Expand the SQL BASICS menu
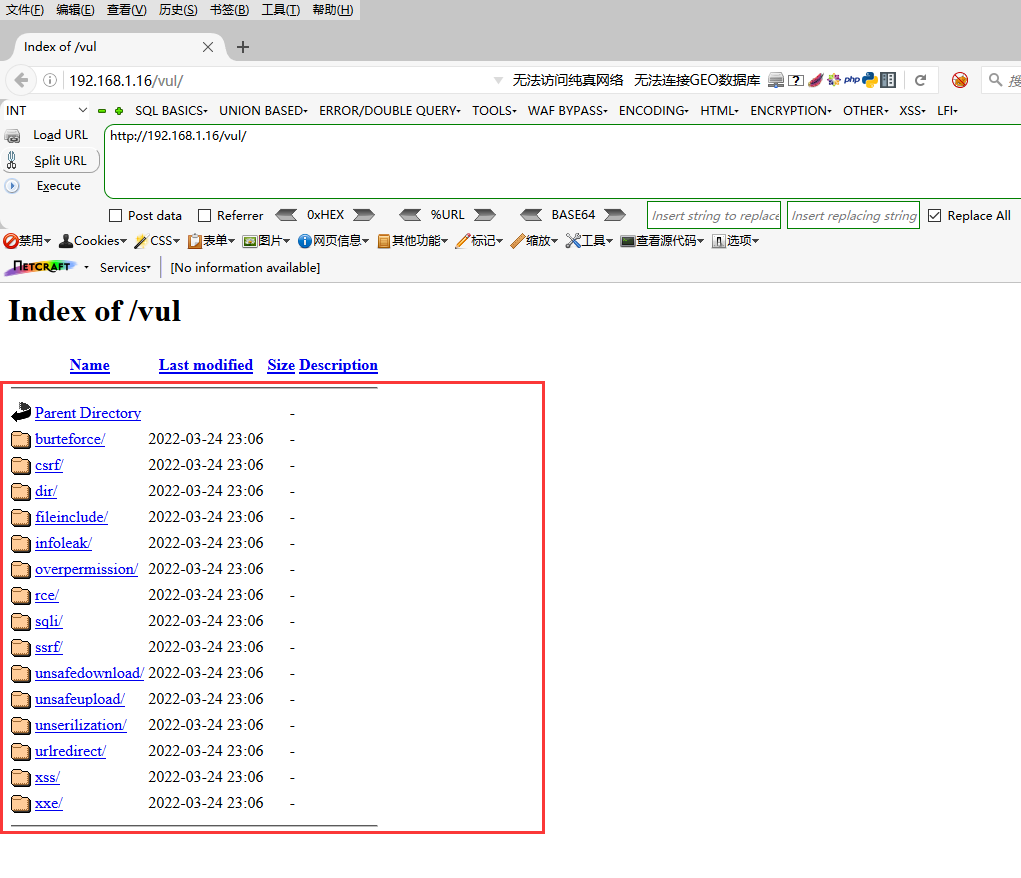 tap(171, 111)
